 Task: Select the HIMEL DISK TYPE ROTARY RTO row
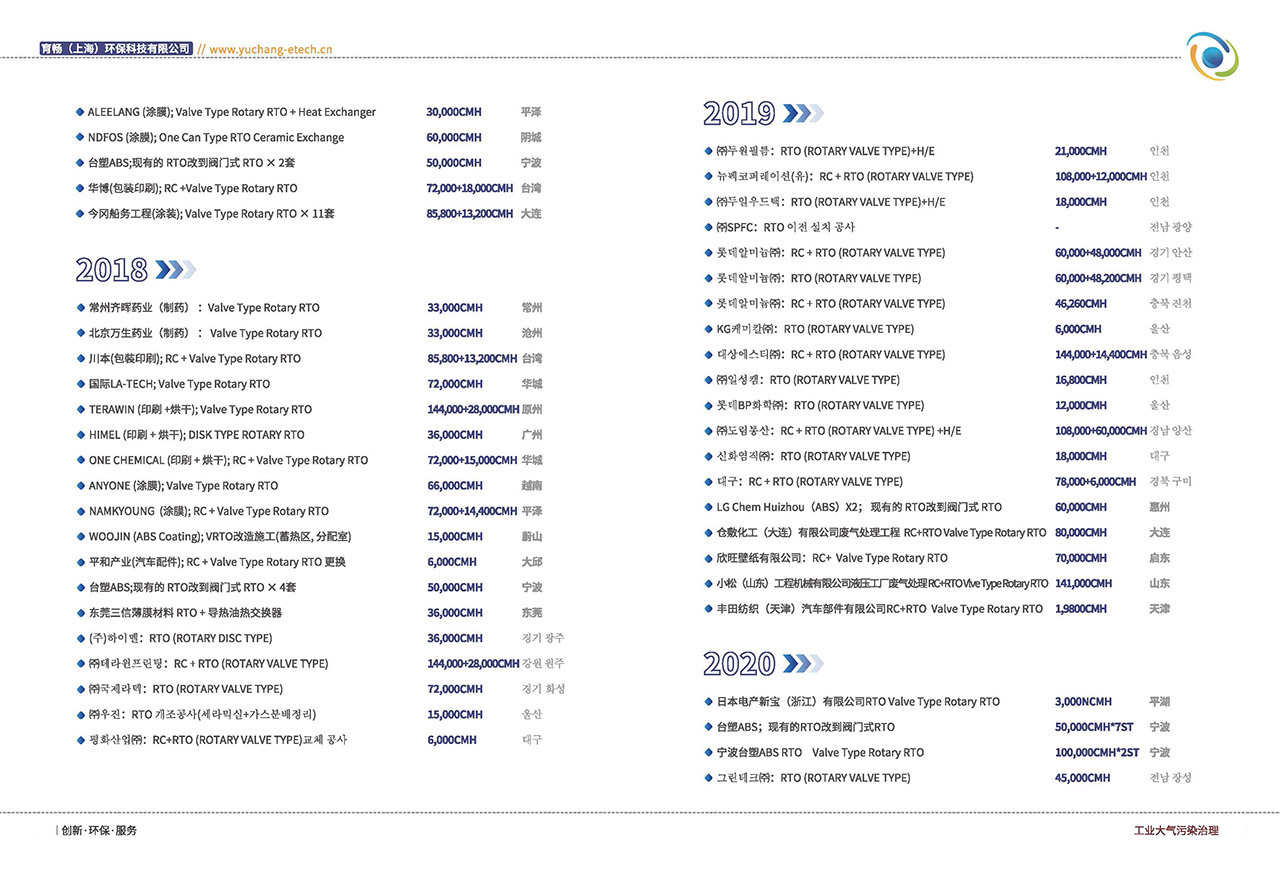tap(190, 435)
